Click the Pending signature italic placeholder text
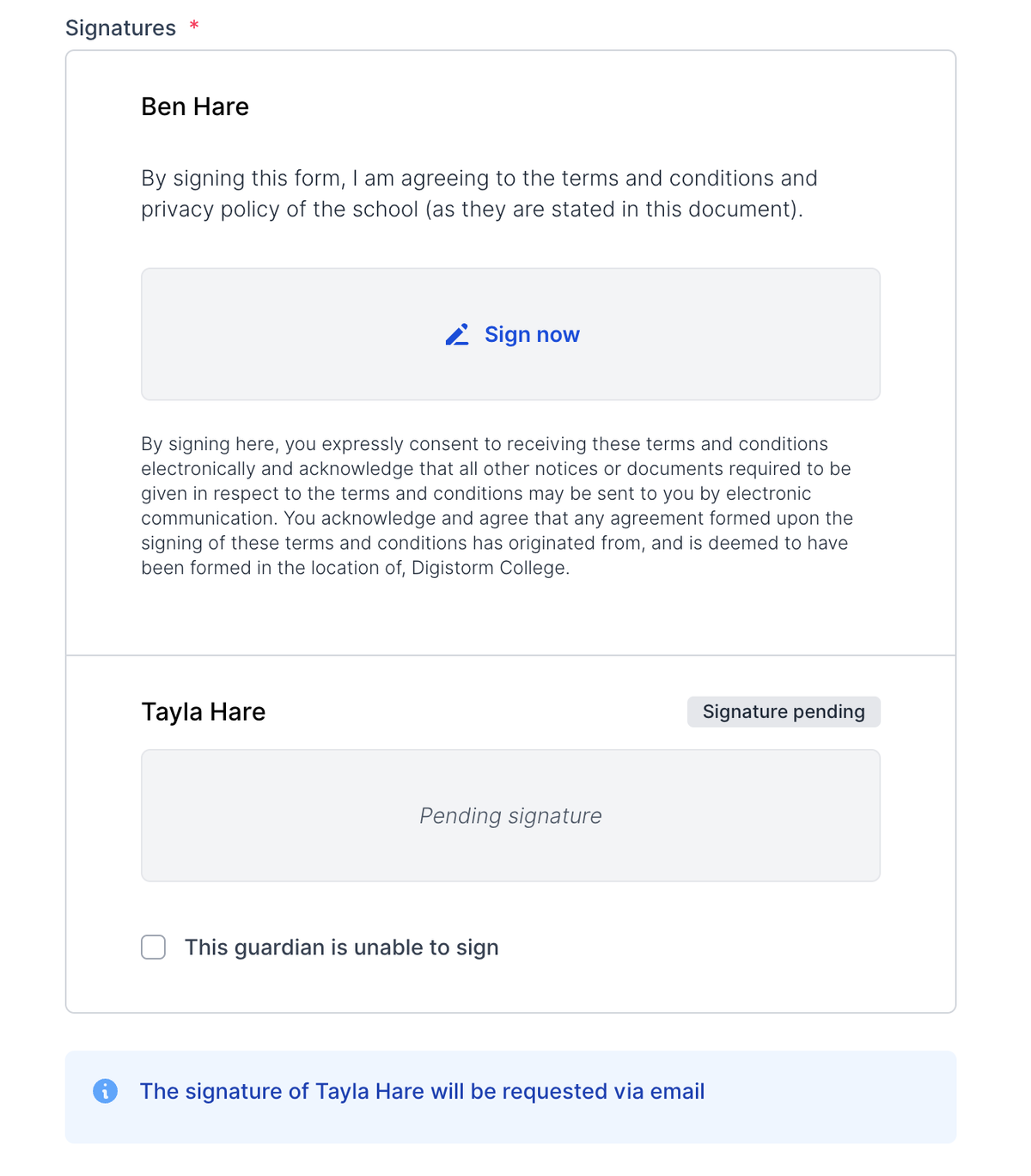 510,815
